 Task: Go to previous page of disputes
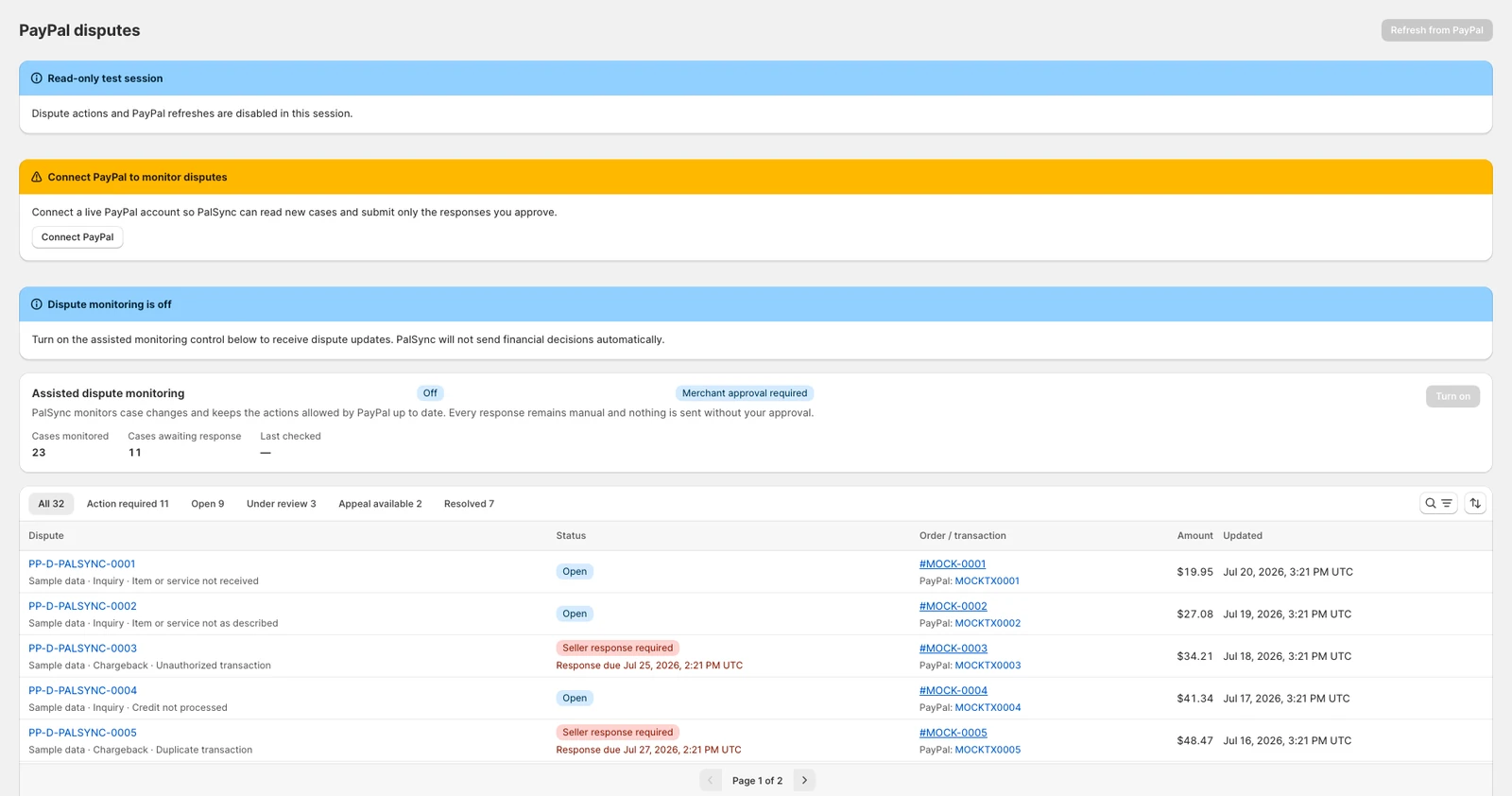pos(711,780)
